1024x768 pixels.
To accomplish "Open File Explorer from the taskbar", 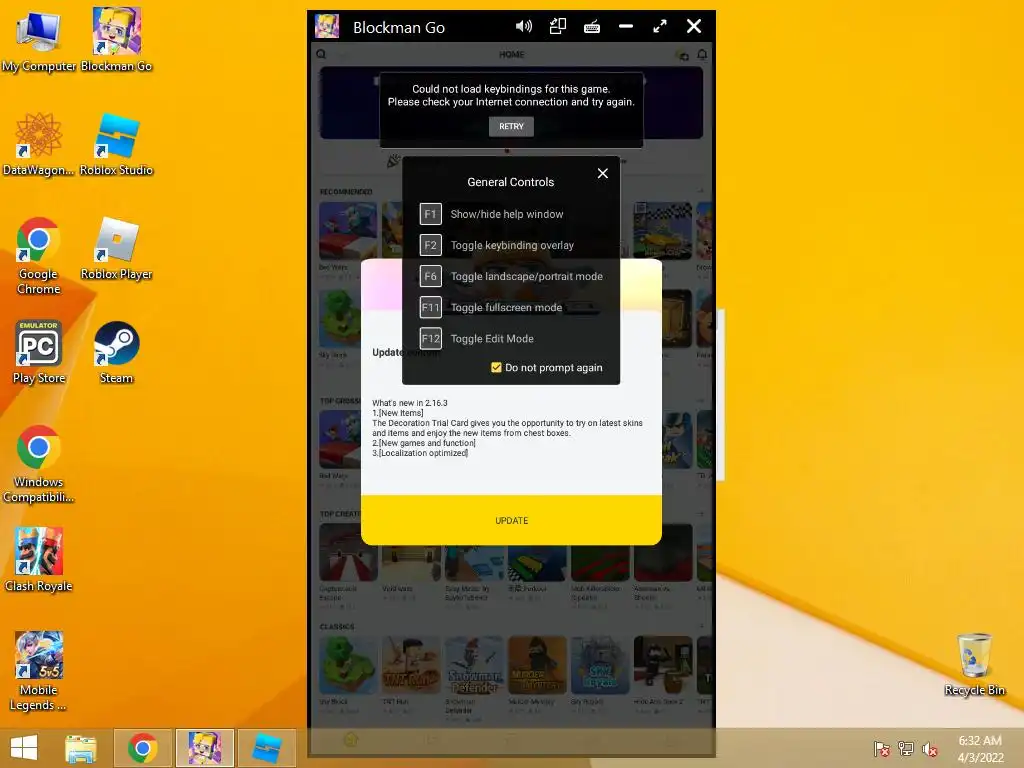I will click(x=80, y=748).
